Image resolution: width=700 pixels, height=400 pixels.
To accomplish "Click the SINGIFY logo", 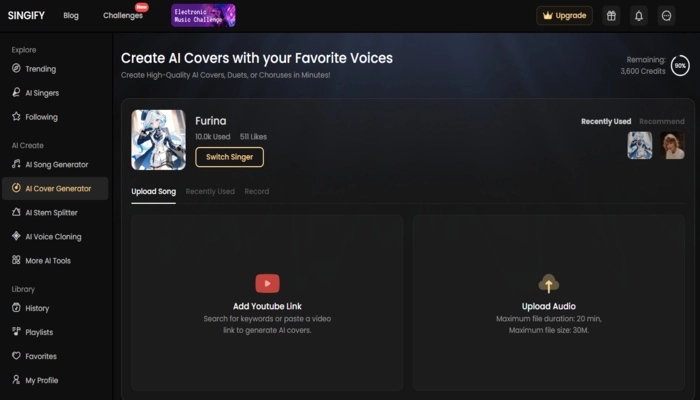I will 26,16.
